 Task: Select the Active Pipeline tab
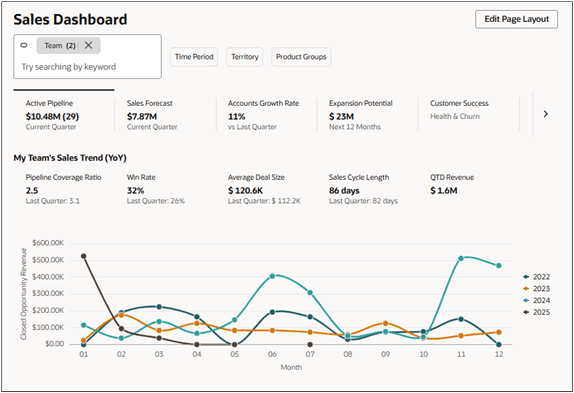(64, 115)
